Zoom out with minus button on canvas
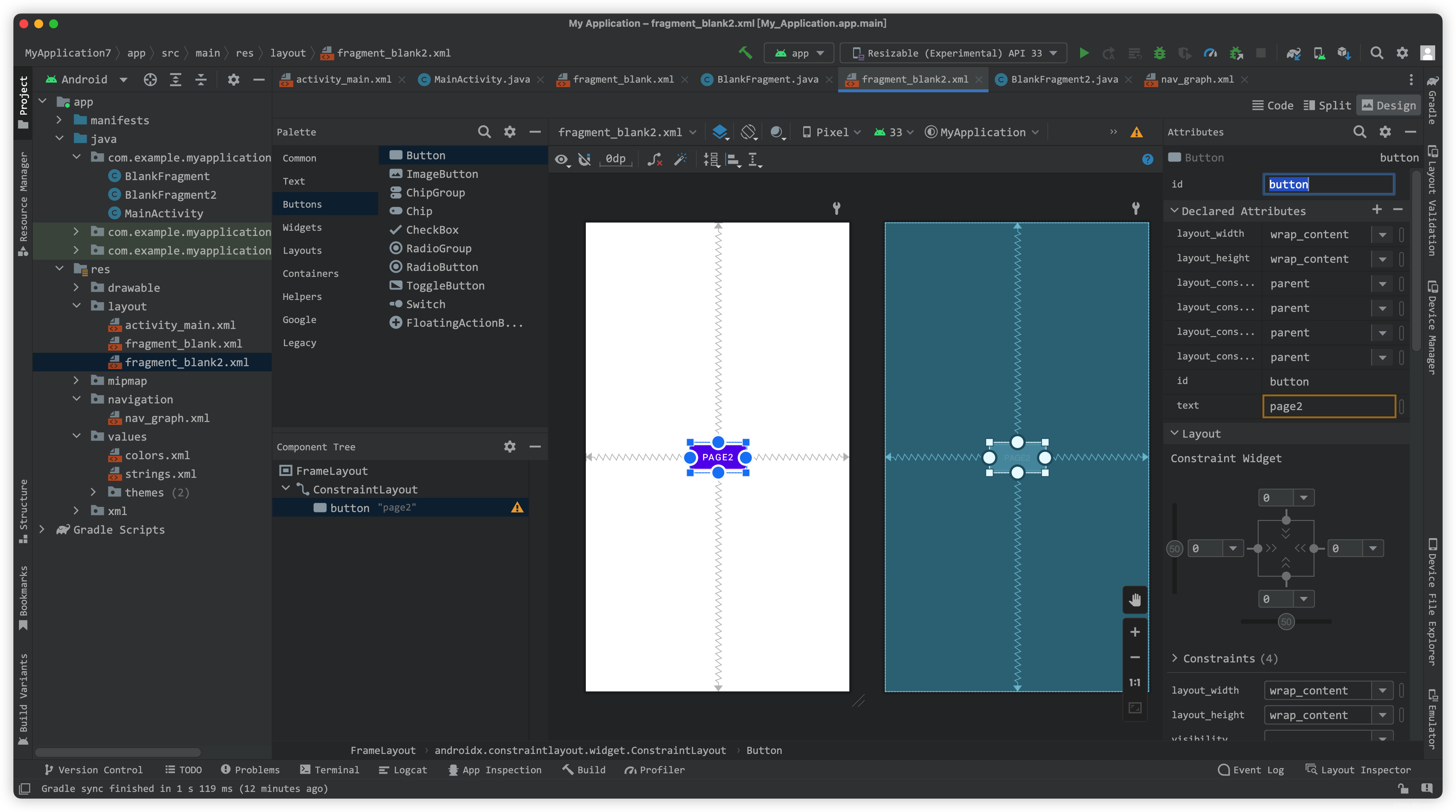Viewport: 1456px width, 812px height. (x=1135, y=657)
